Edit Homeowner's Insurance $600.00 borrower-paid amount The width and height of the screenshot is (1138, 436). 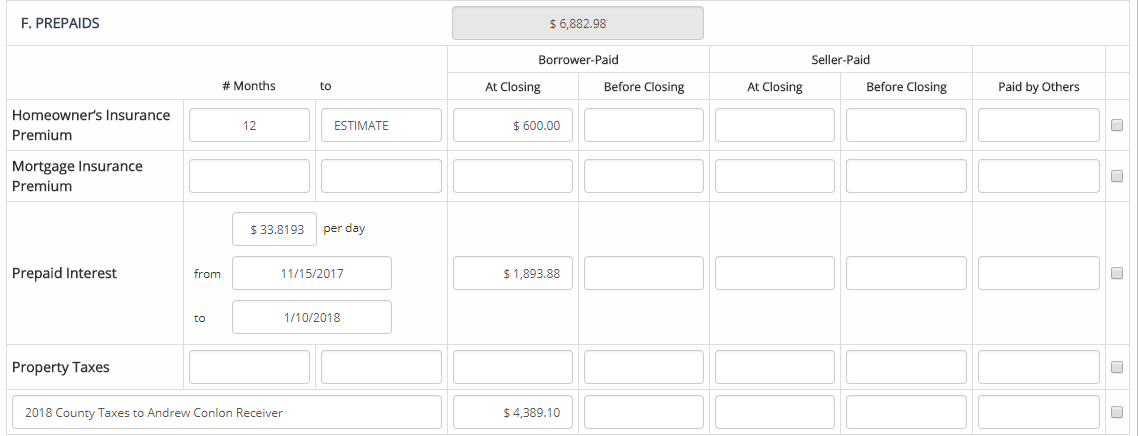click(513, 125)
